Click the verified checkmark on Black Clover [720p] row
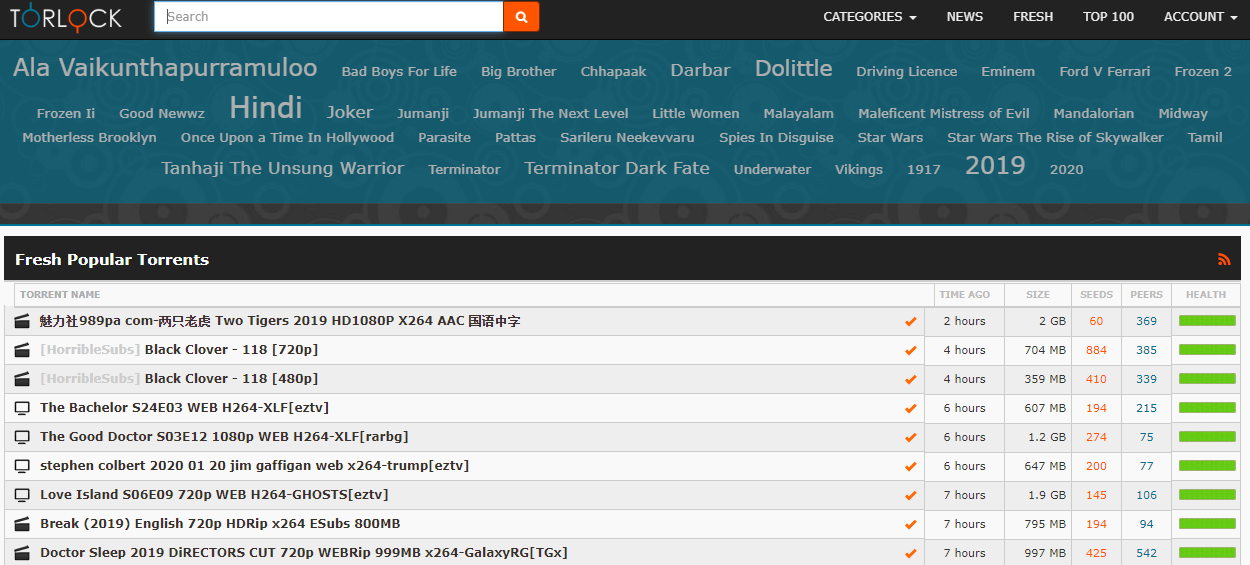 910,351
